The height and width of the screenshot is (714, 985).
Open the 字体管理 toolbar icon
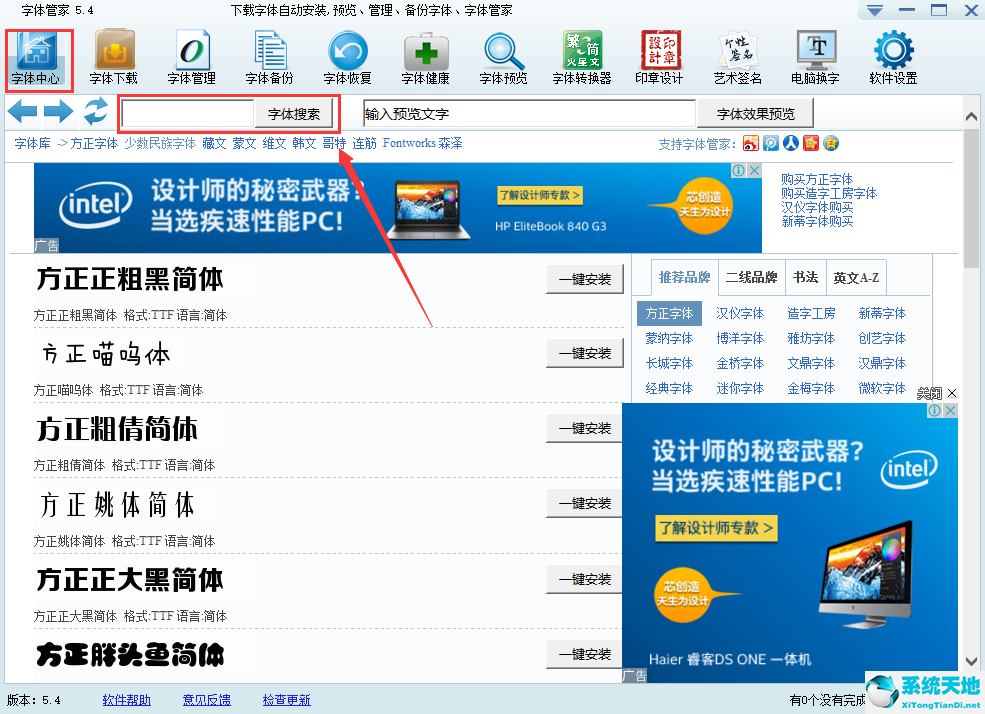[x=192, y=59]
